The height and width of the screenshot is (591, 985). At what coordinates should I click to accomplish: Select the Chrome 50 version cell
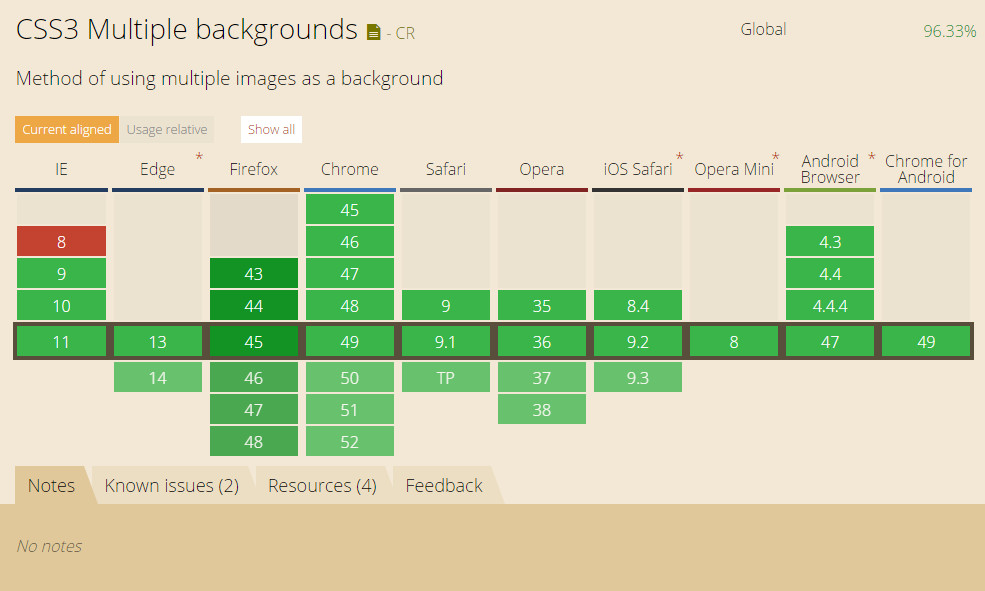pyautogui.click(x=349, y=377)
